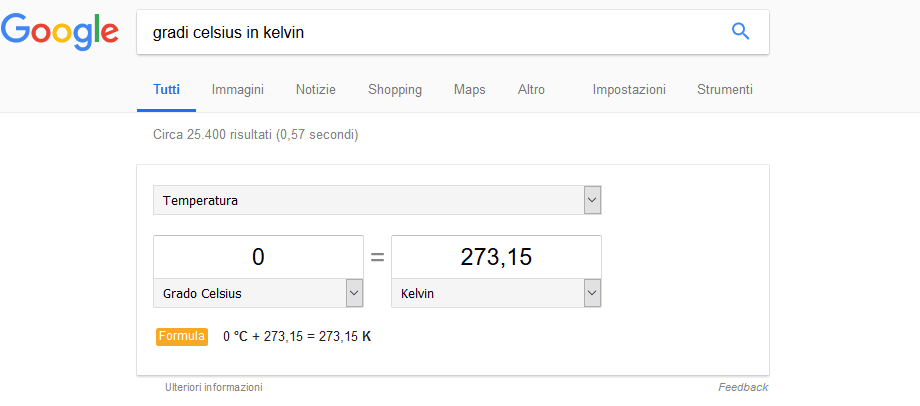920x406 pixels.
Task: Expand the Altro menu
Action: [531, 90]
